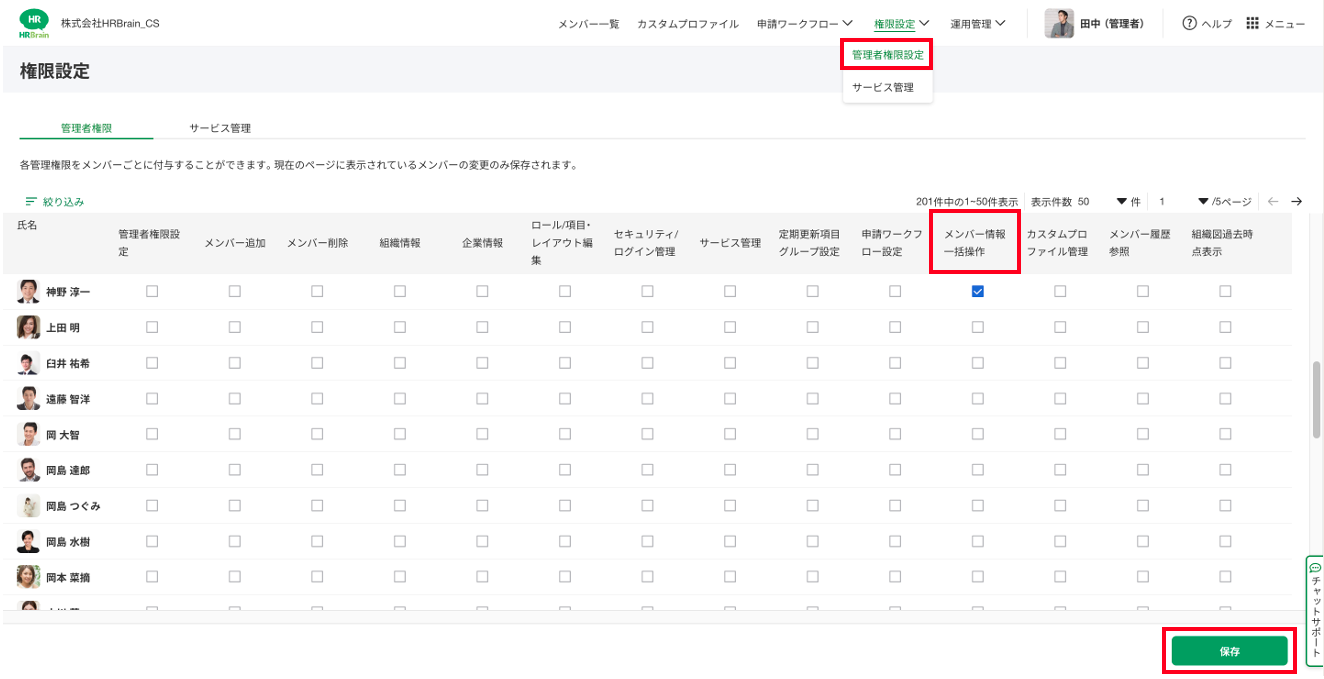
Task: Expand 運用管理 dropdown menu
Action: (x=978, y=23)
